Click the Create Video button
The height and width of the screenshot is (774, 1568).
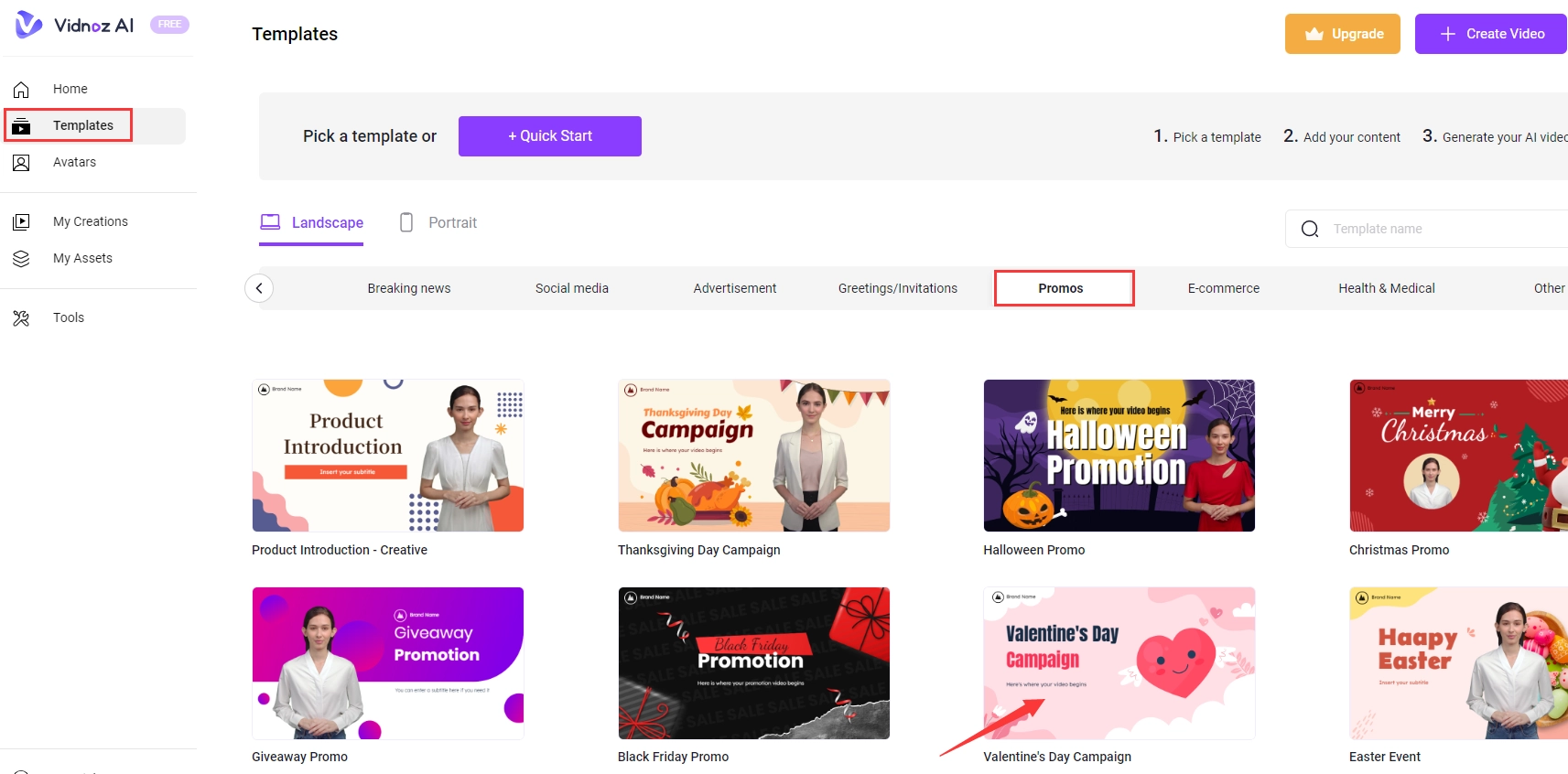tap(1491, 34)
